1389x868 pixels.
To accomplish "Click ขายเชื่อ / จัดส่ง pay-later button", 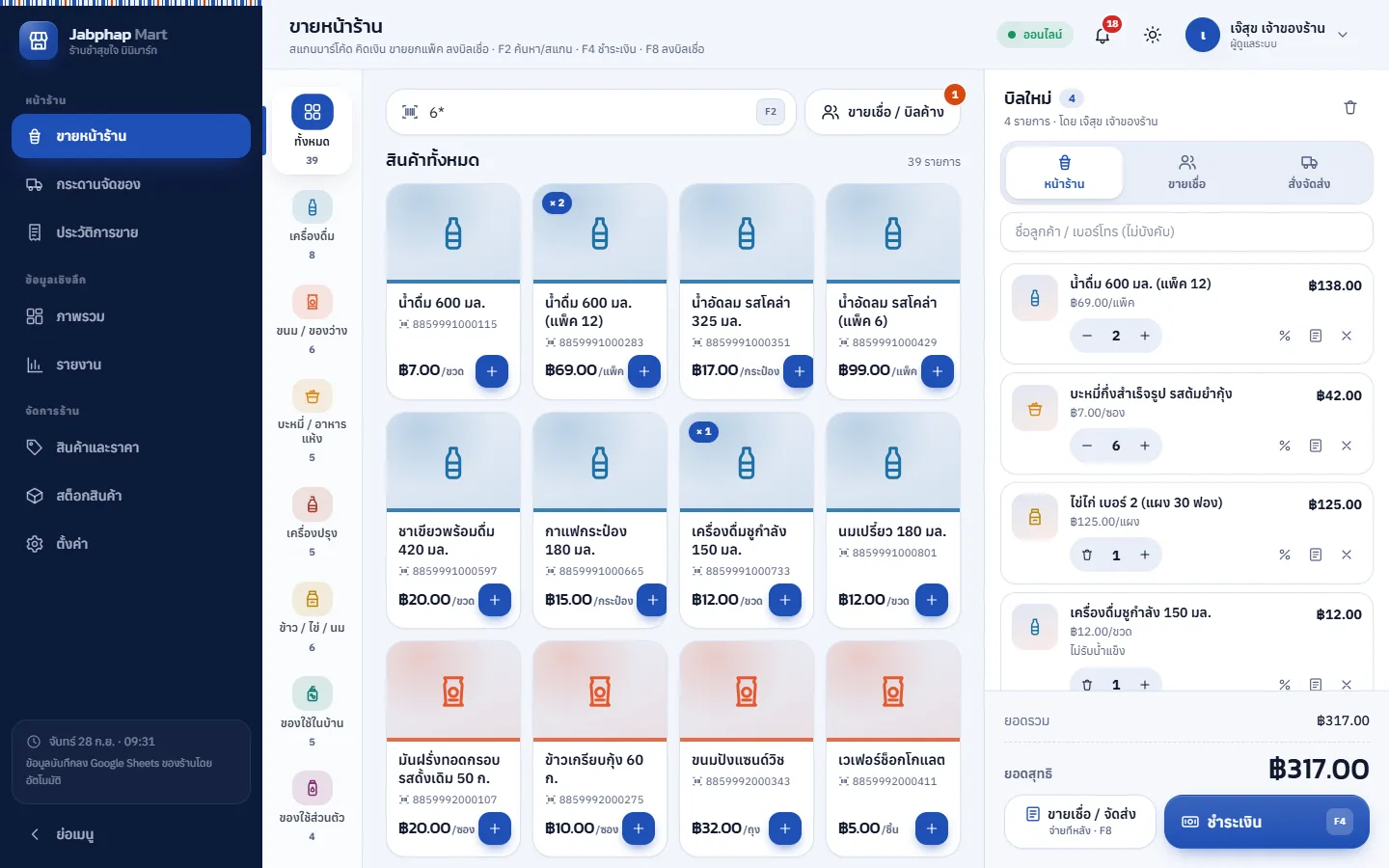I will pyautogui.click(x=1080, y=822).
